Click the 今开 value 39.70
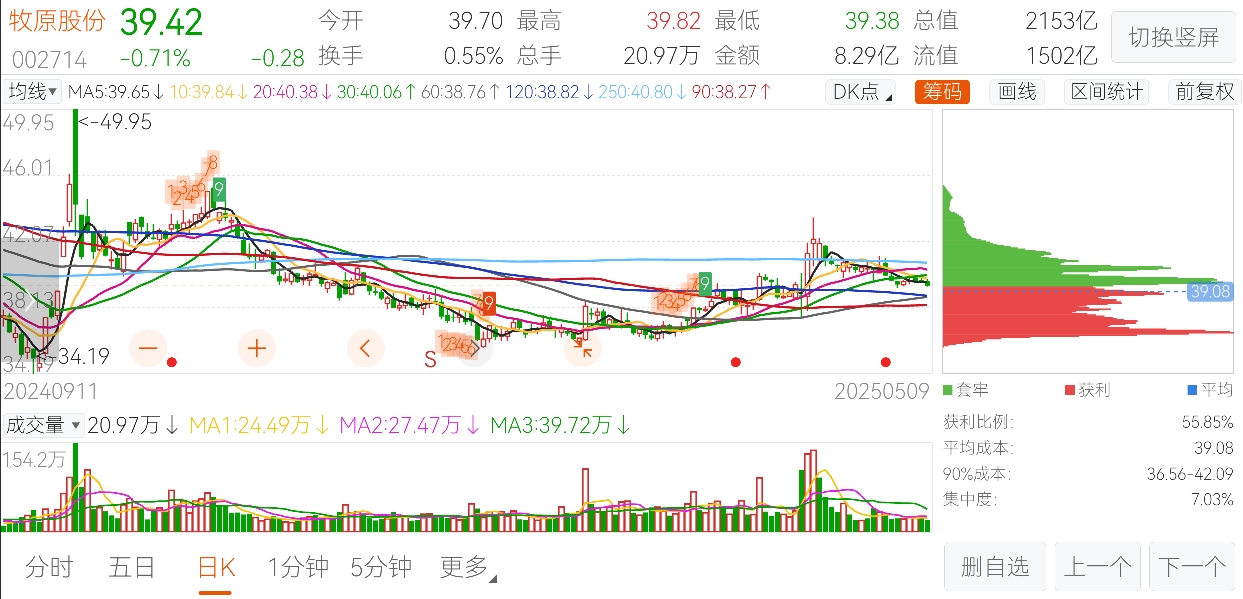This screenshot has width=1243, height=599. (475, 21)
